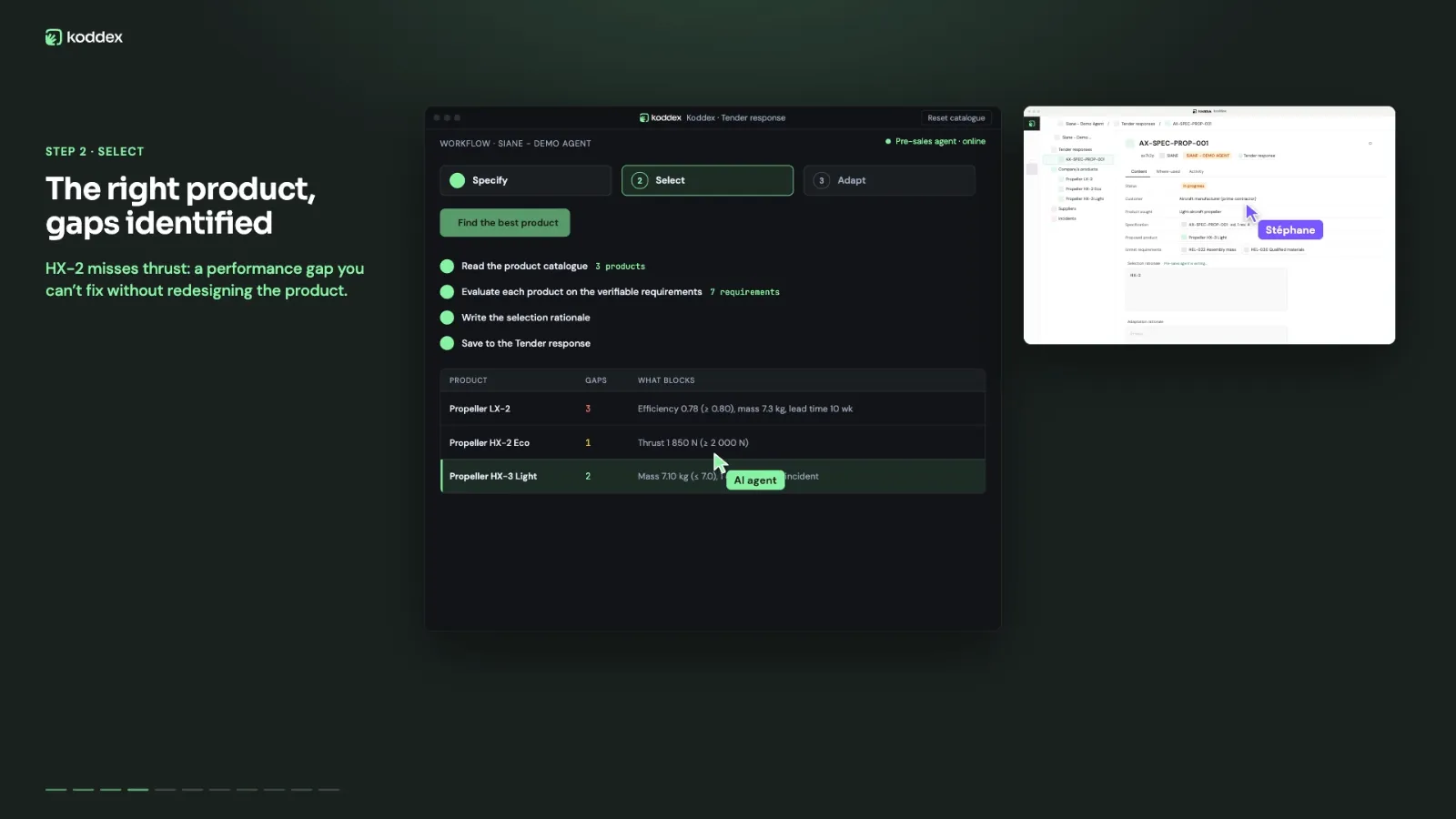Viewport: 1456px width, 819px height.
Task: Expand the Tender responses tree node
Action: pos(1055,149)
